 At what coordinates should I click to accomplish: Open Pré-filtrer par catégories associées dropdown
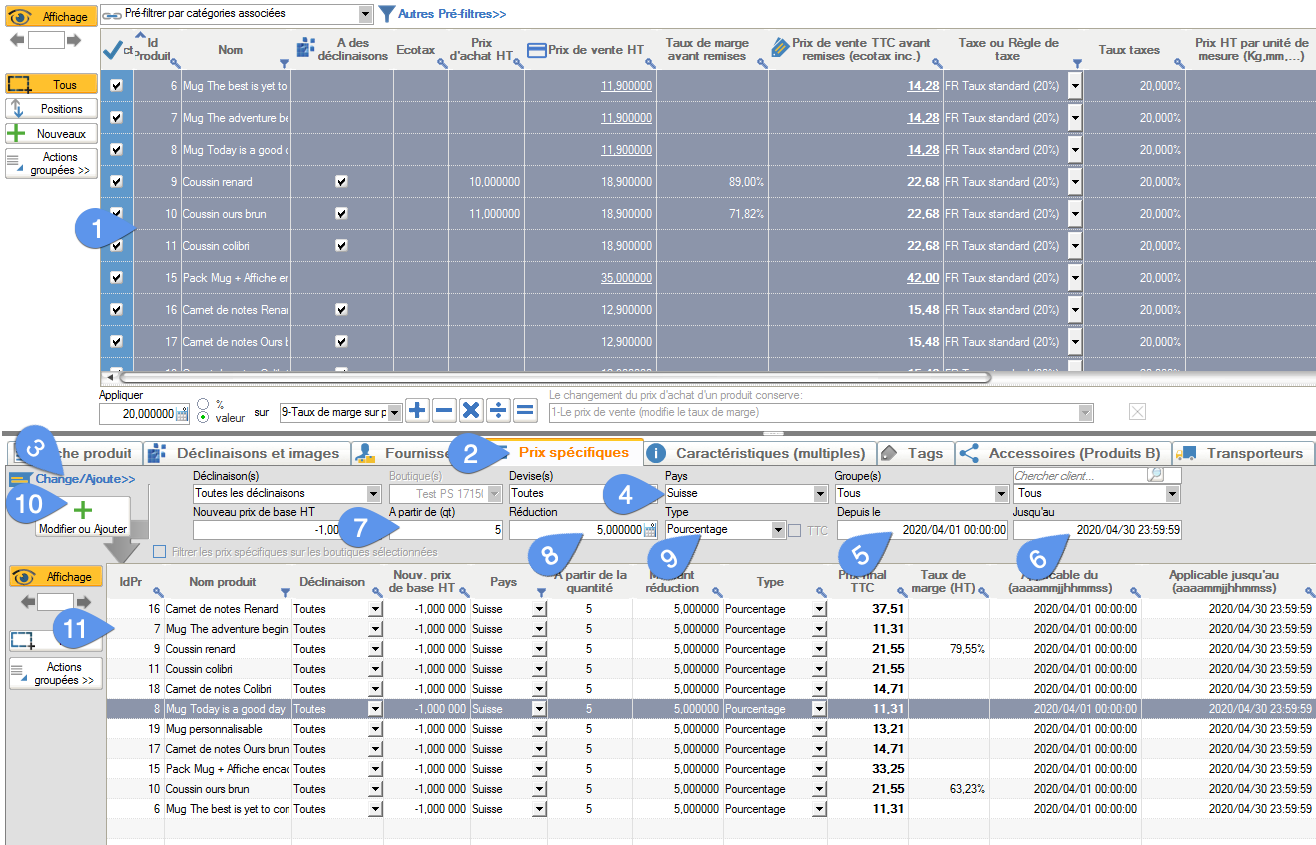pyautogui.click(x=365, y=14)
